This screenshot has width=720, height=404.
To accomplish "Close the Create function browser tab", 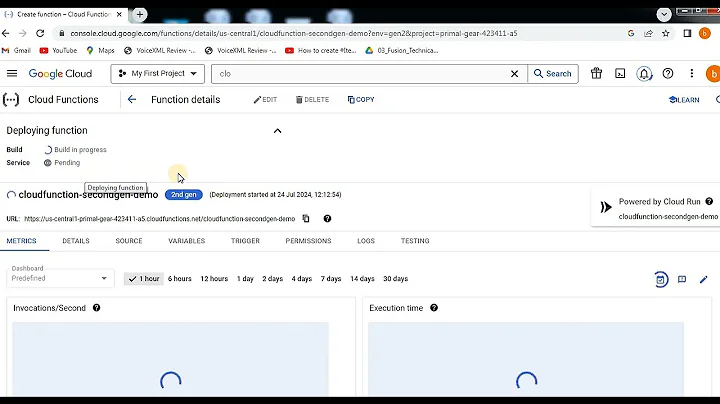I will [x=119, y=14].
